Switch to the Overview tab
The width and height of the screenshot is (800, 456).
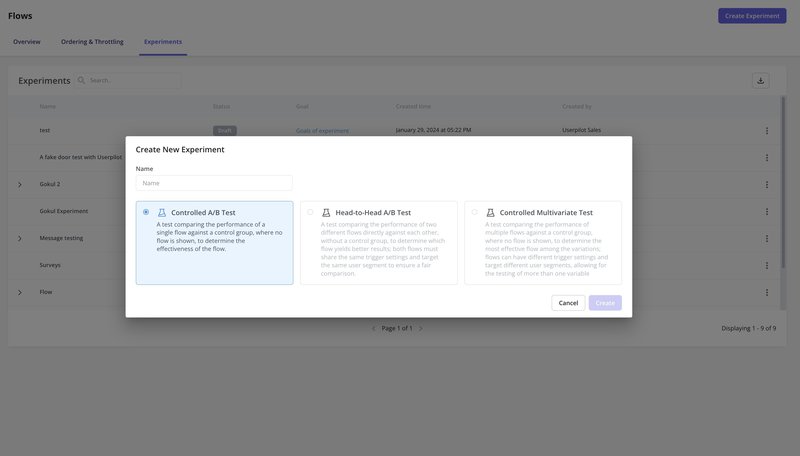(x=27, y=42)
